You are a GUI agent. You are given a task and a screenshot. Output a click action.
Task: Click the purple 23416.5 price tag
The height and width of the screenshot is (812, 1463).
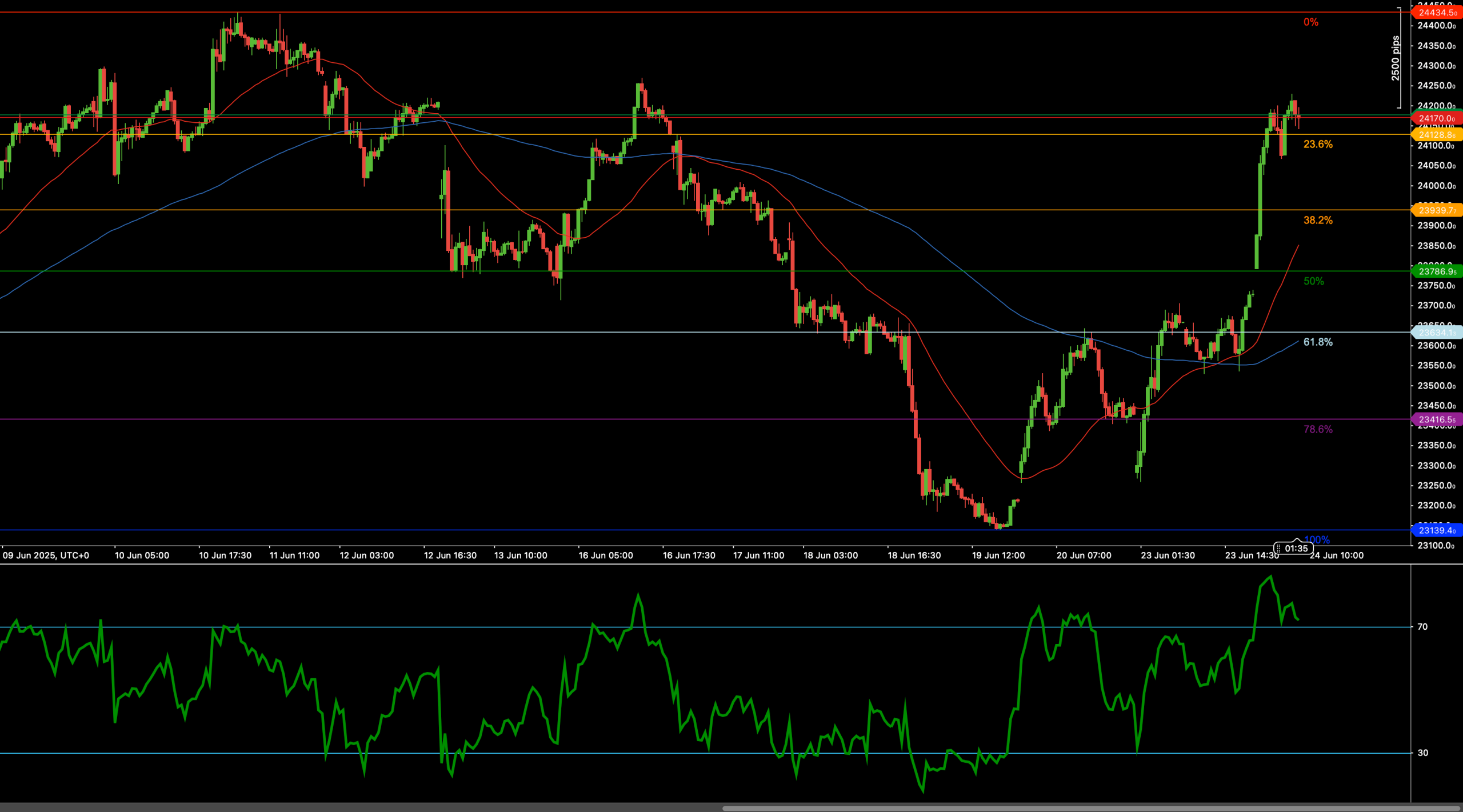pos(1437,419)
